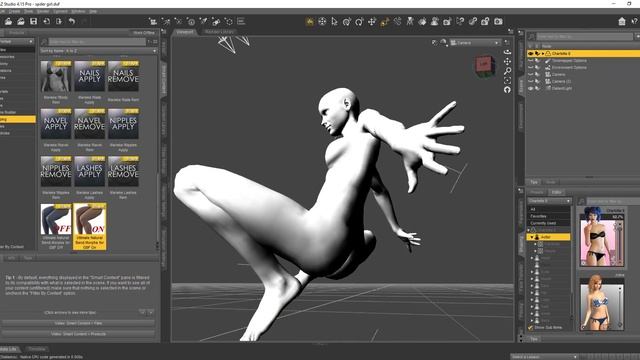Click the Scene pane search field
Viewport: 640px width, 360px height.
coord(585,37)
